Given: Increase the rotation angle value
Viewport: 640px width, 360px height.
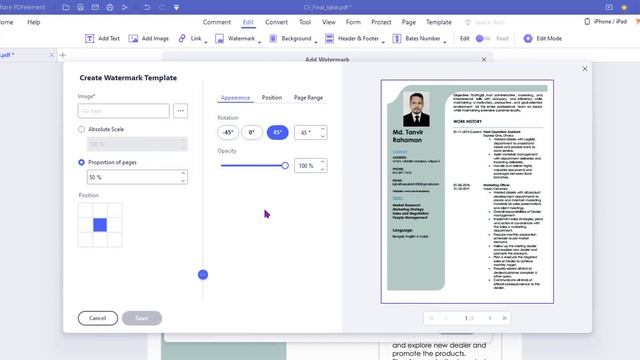Looking at the screenshot, I should point(322,129).
